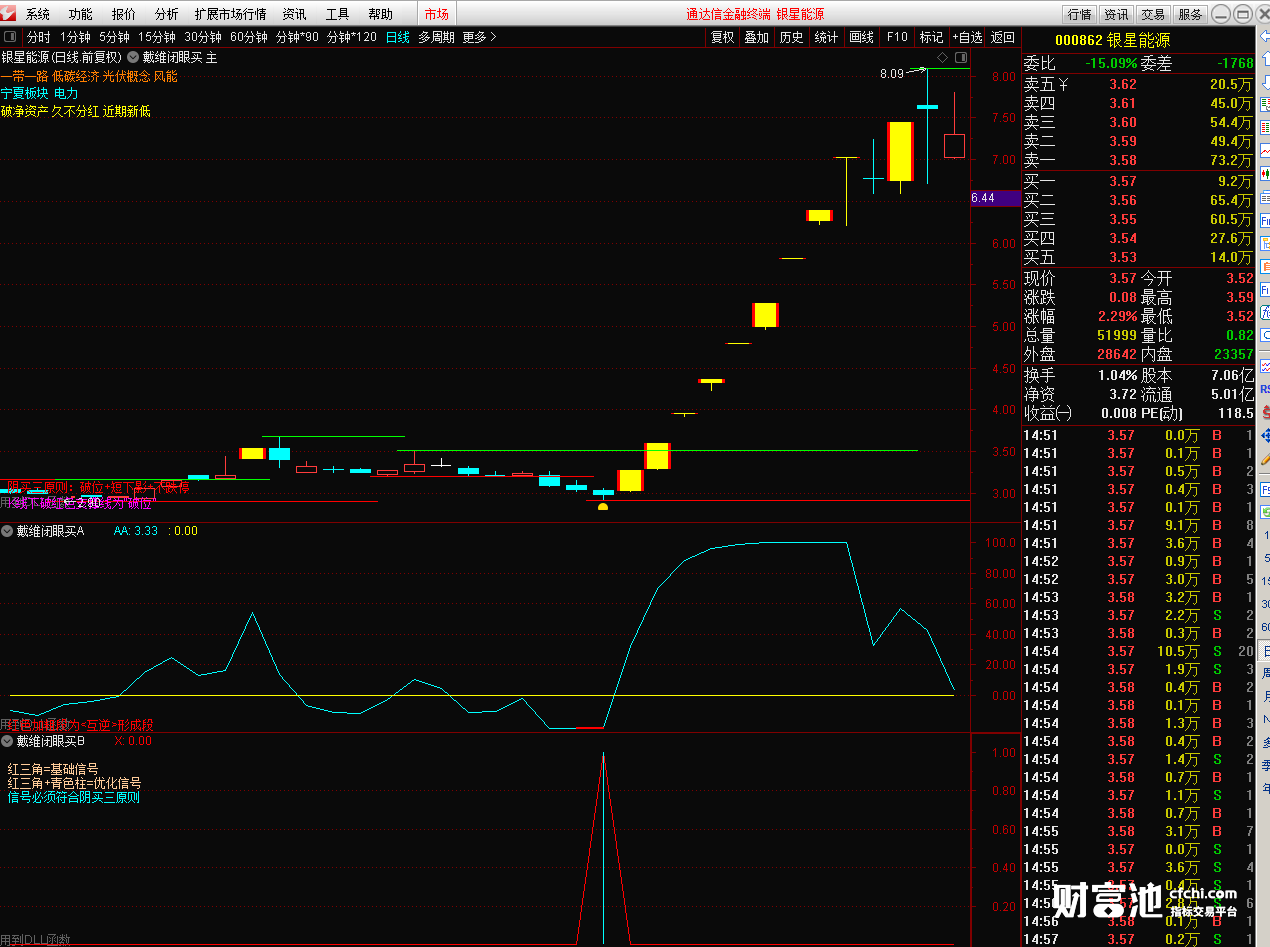Toggle the small panel icon beside the diamond marker
Viewport: 1270px width, 947px height.
[961, 57]
